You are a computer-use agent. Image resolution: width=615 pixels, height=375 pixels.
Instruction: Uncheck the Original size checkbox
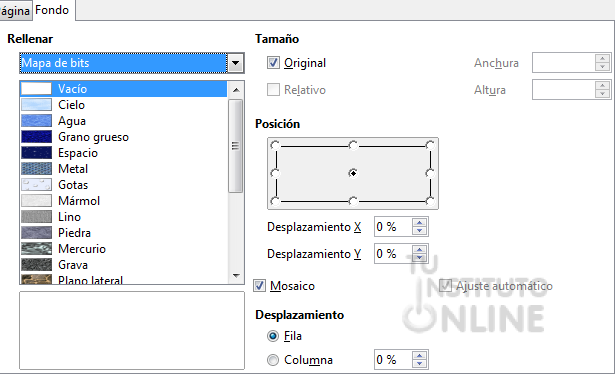[273, 63]
